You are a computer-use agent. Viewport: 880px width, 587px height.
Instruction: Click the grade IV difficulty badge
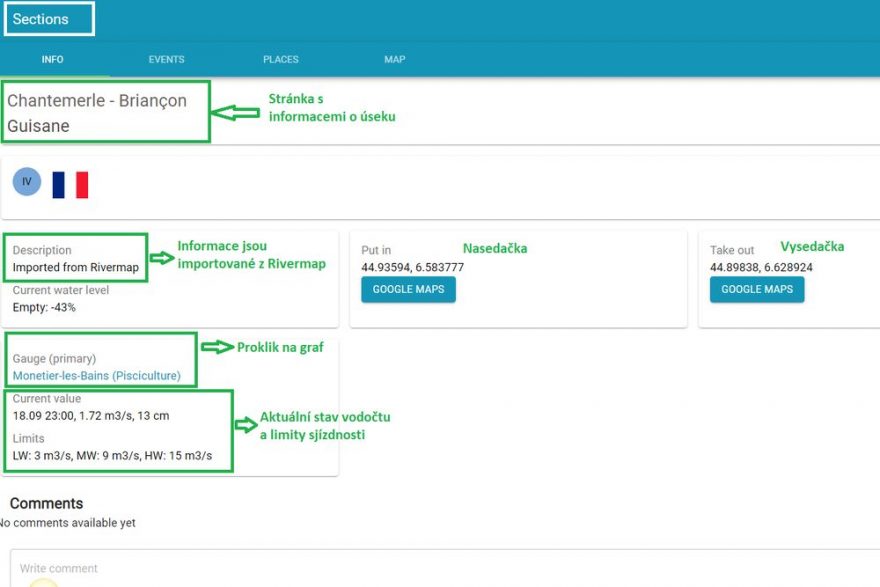pyautogui.click(x=27, y=182)
